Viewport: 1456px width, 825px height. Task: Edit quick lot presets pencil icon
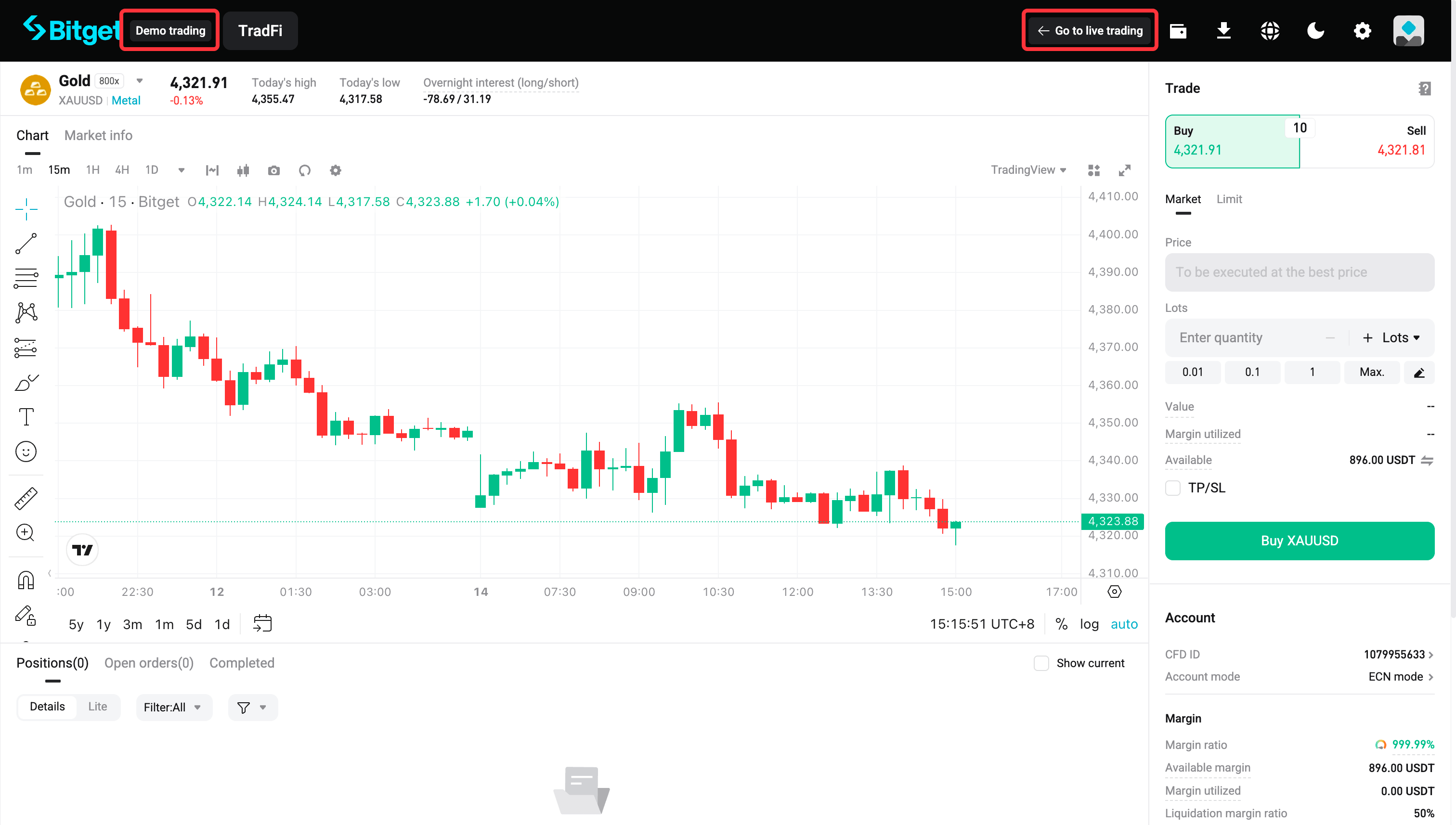point(1419,372)
